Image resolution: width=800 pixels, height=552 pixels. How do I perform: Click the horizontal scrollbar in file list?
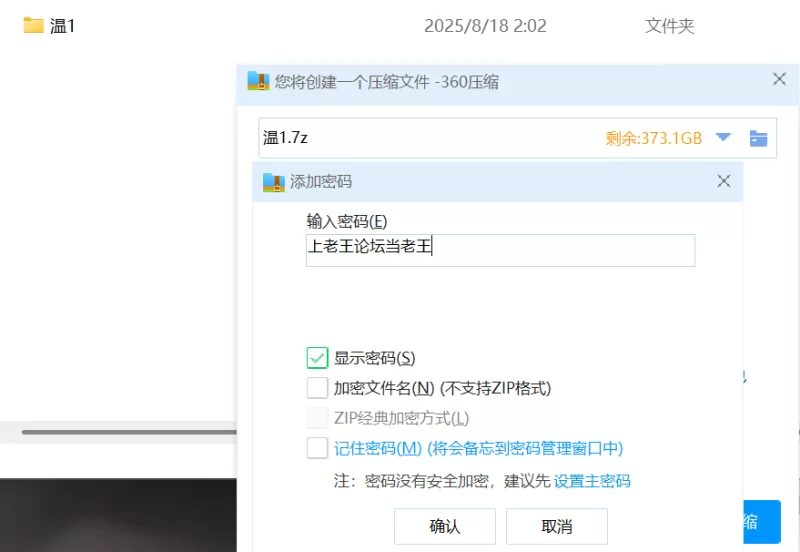[129, 432]
